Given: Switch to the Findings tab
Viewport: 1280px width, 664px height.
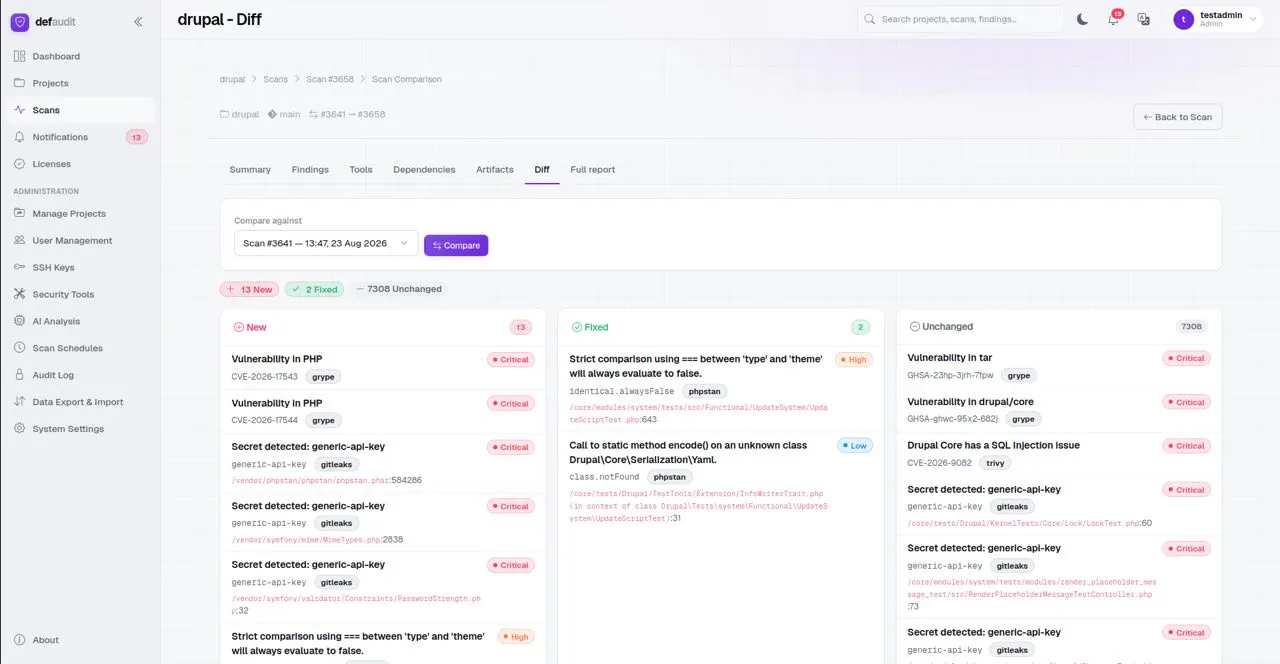Looking at the screenshot, I should point(310,170).
